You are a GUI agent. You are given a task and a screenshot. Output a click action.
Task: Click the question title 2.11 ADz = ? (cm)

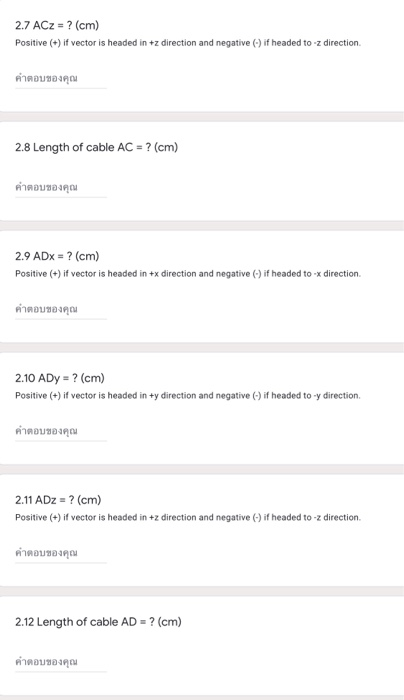(58, 500)
